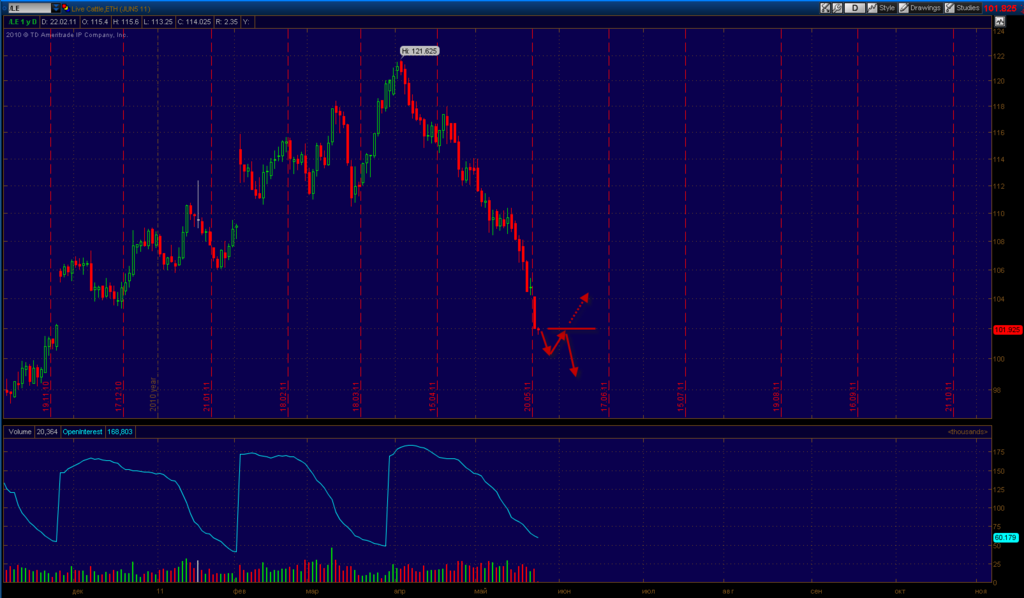1024x598 pixels.
Task: Click the 'O: 115.4' open value
Action: (95, 22)
